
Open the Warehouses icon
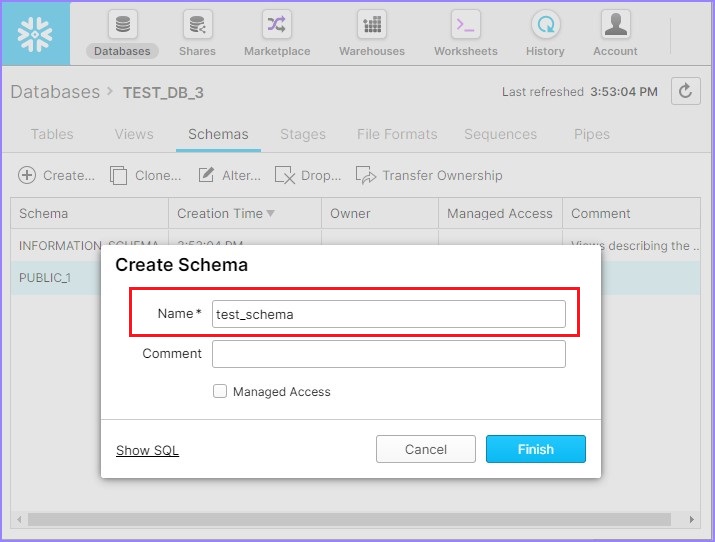pyautogui.click(x=372, y=26)
